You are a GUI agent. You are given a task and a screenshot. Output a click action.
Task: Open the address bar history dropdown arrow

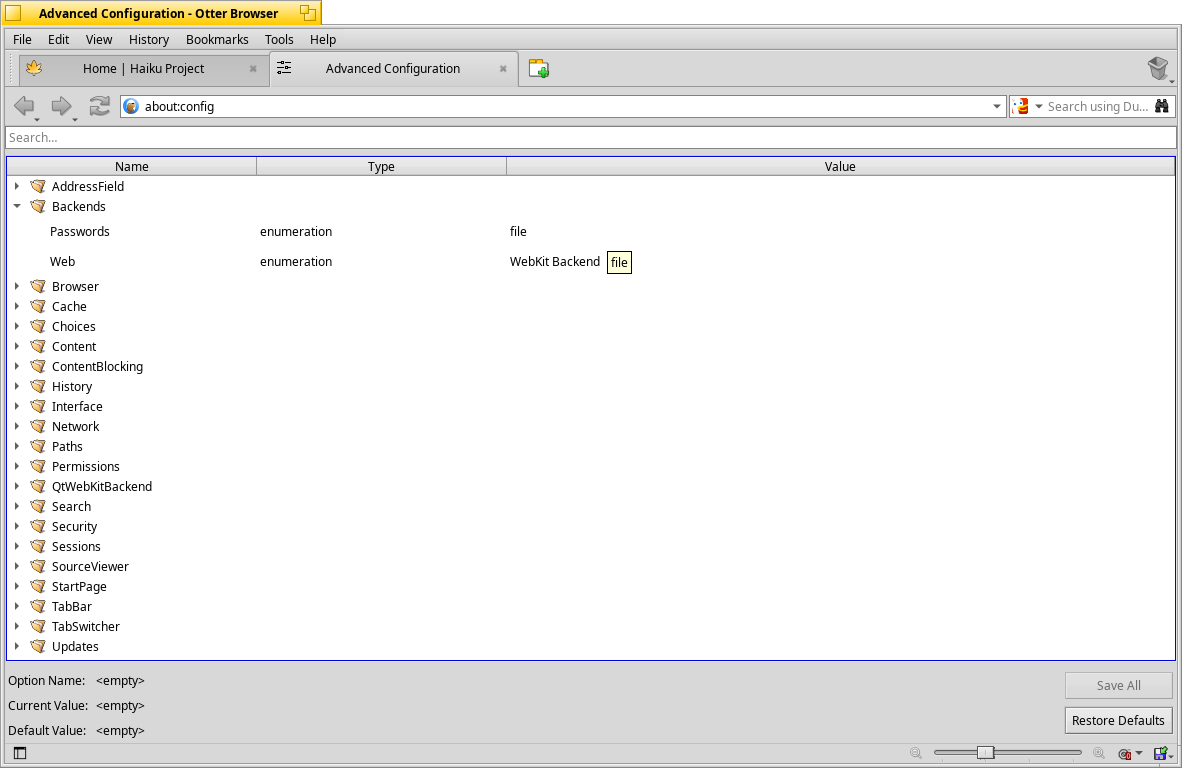[997, 106]
